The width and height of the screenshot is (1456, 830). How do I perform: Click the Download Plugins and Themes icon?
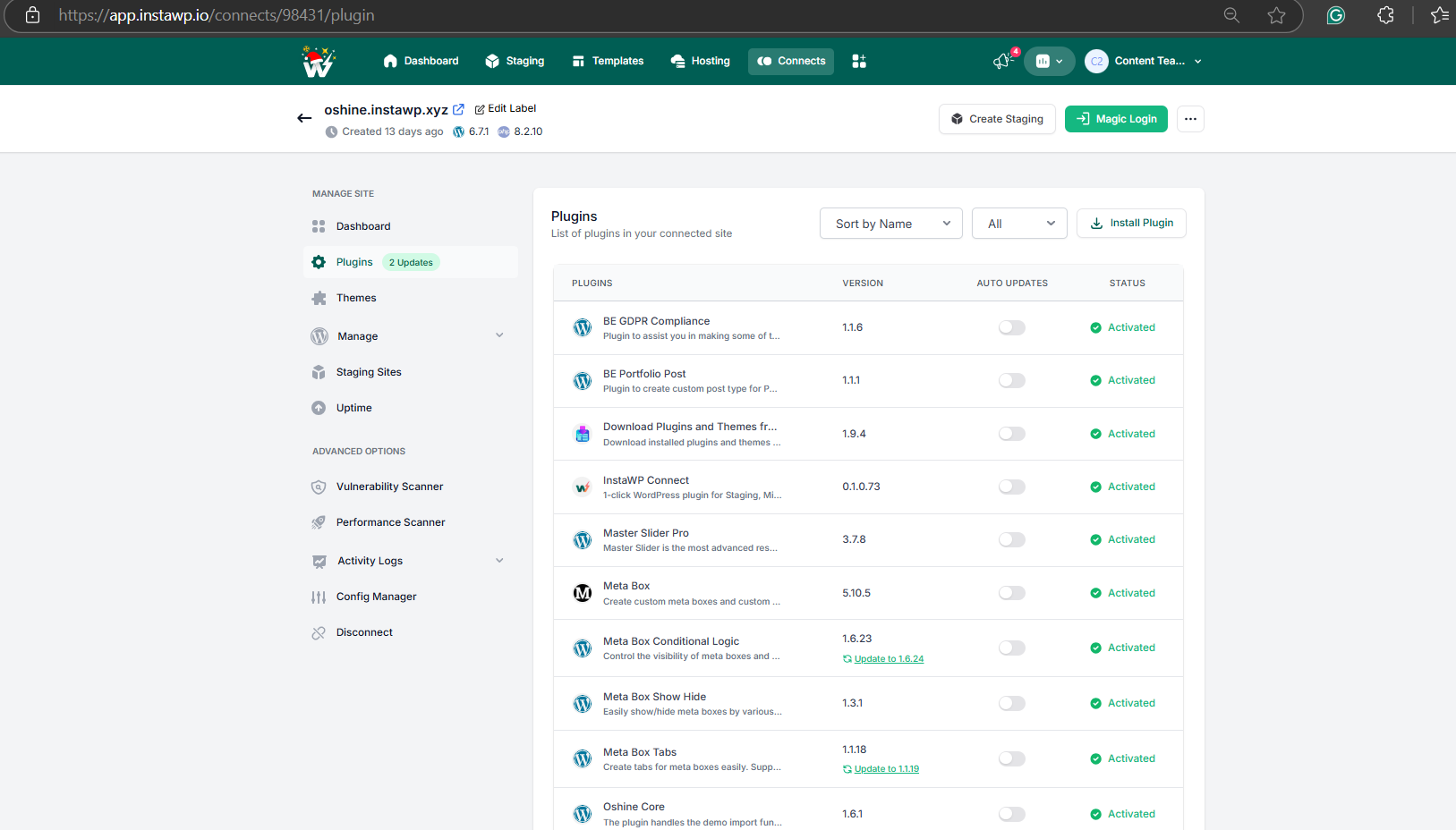(x=583, y=434)
